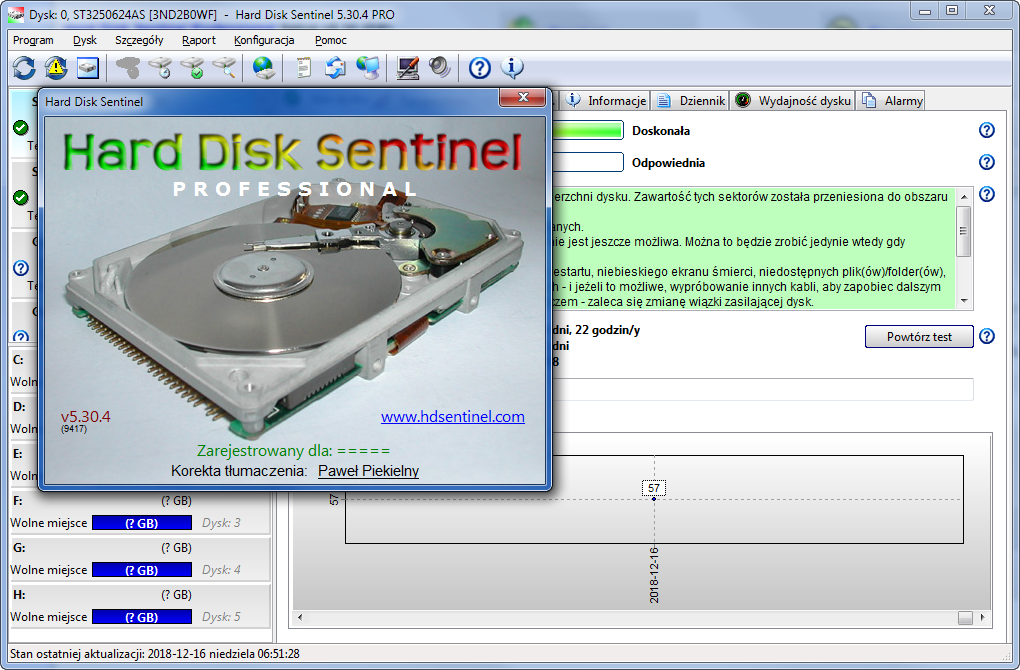This screenshot has width=1020, height=670.
Task: Click the green Doskonała performance bar
Action: tap(587, 130)
